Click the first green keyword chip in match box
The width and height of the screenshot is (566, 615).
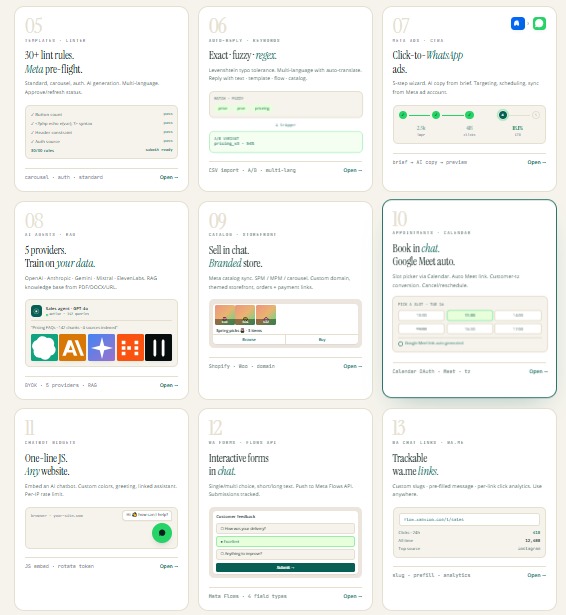(223, 109)
